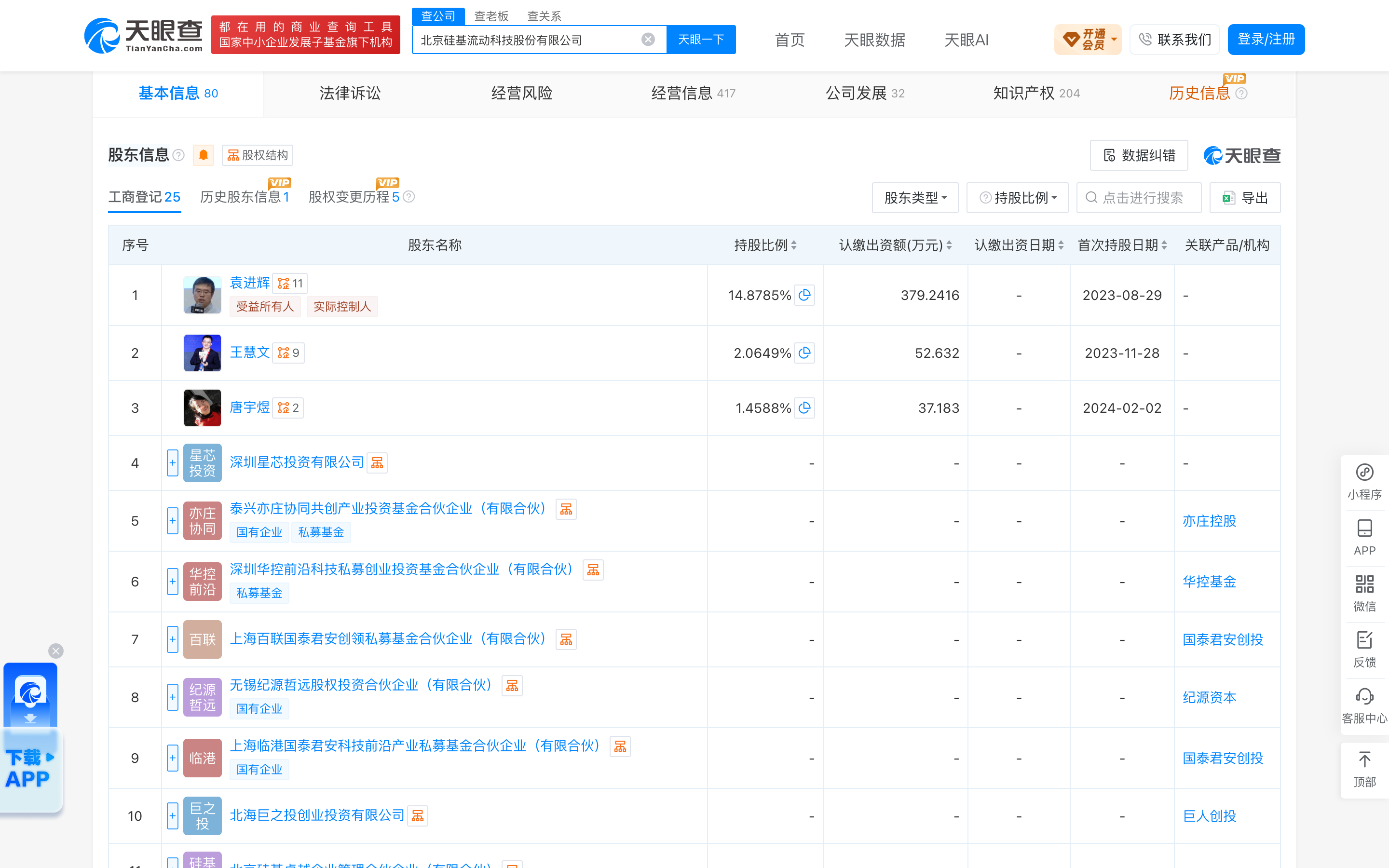Open 天眼数据 in top navigation
This screenshot has width=1389, height=868.
coord(874,40)
